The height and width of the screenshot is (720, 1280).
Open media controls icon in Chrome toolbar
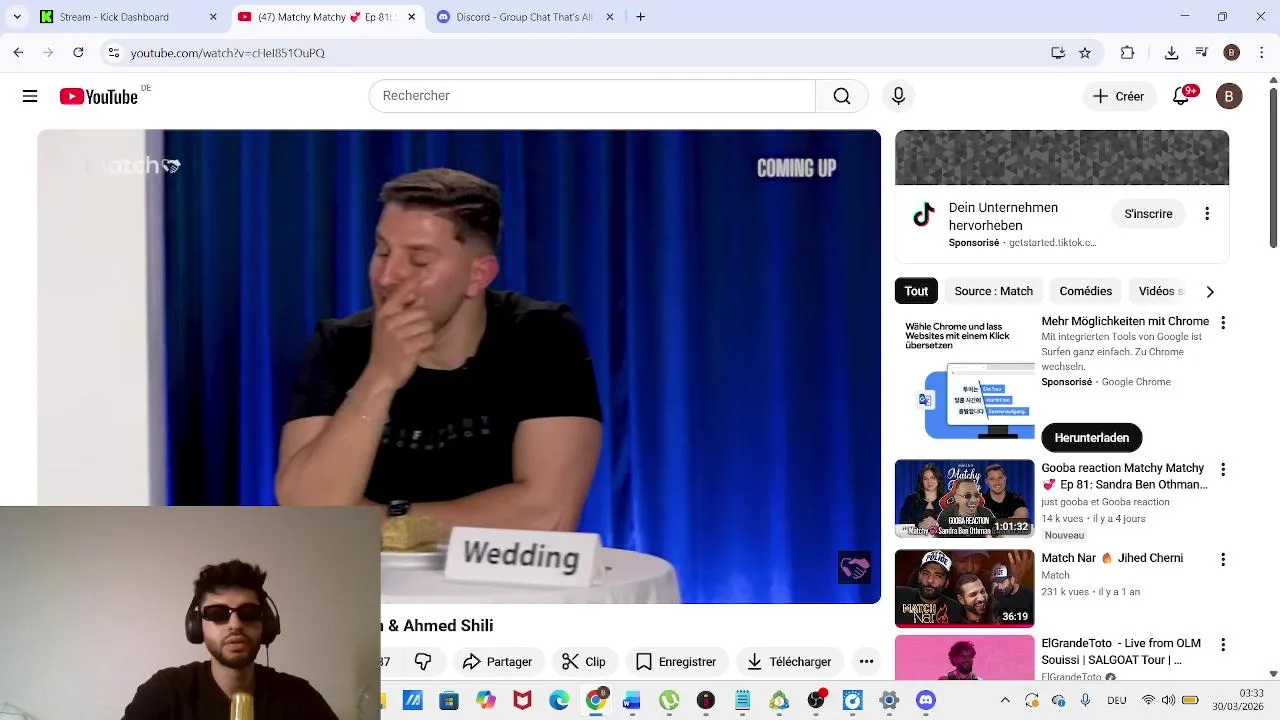click(x=1202, y=53)
